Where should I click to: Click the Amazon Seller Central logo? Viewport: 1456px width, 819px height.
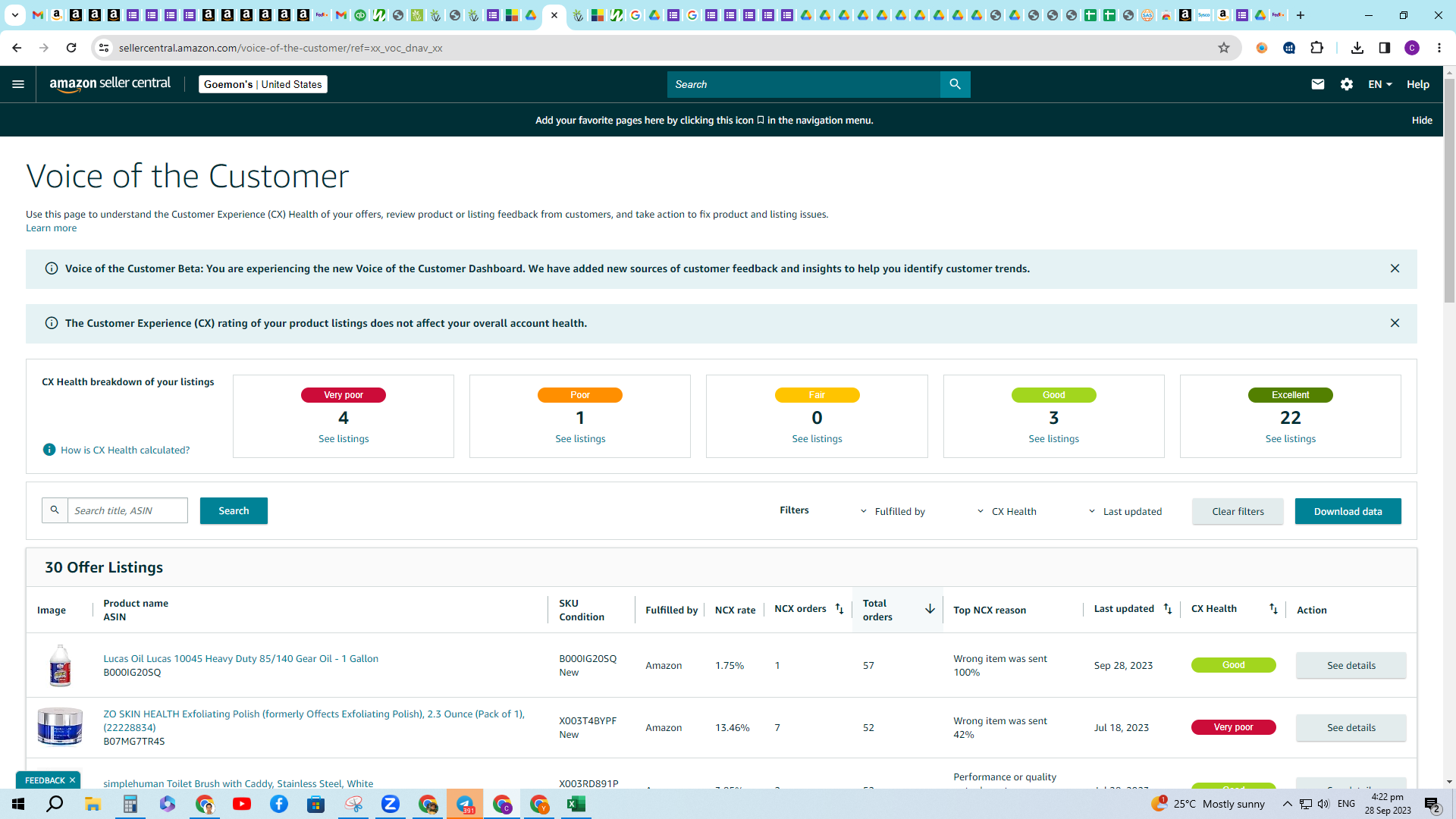pyautogui.click(x=110, y=84)
